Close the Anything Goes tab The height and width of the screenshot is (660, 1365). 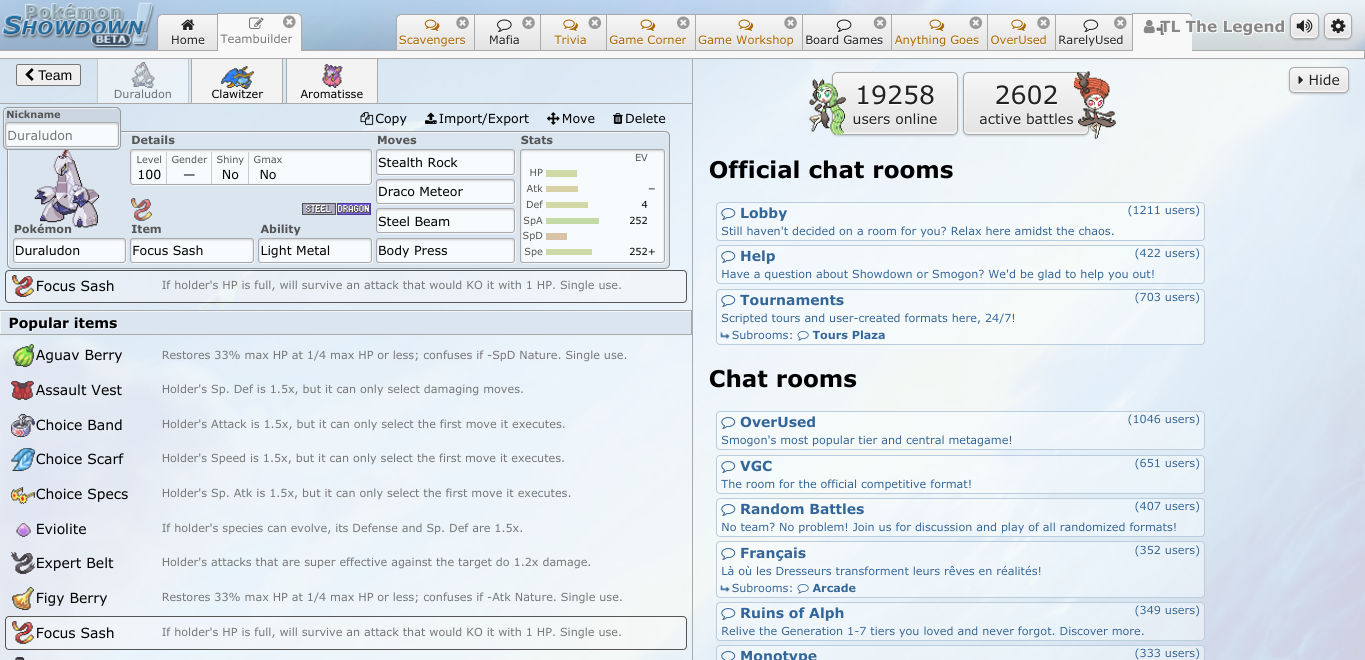(x=974, y=22)
